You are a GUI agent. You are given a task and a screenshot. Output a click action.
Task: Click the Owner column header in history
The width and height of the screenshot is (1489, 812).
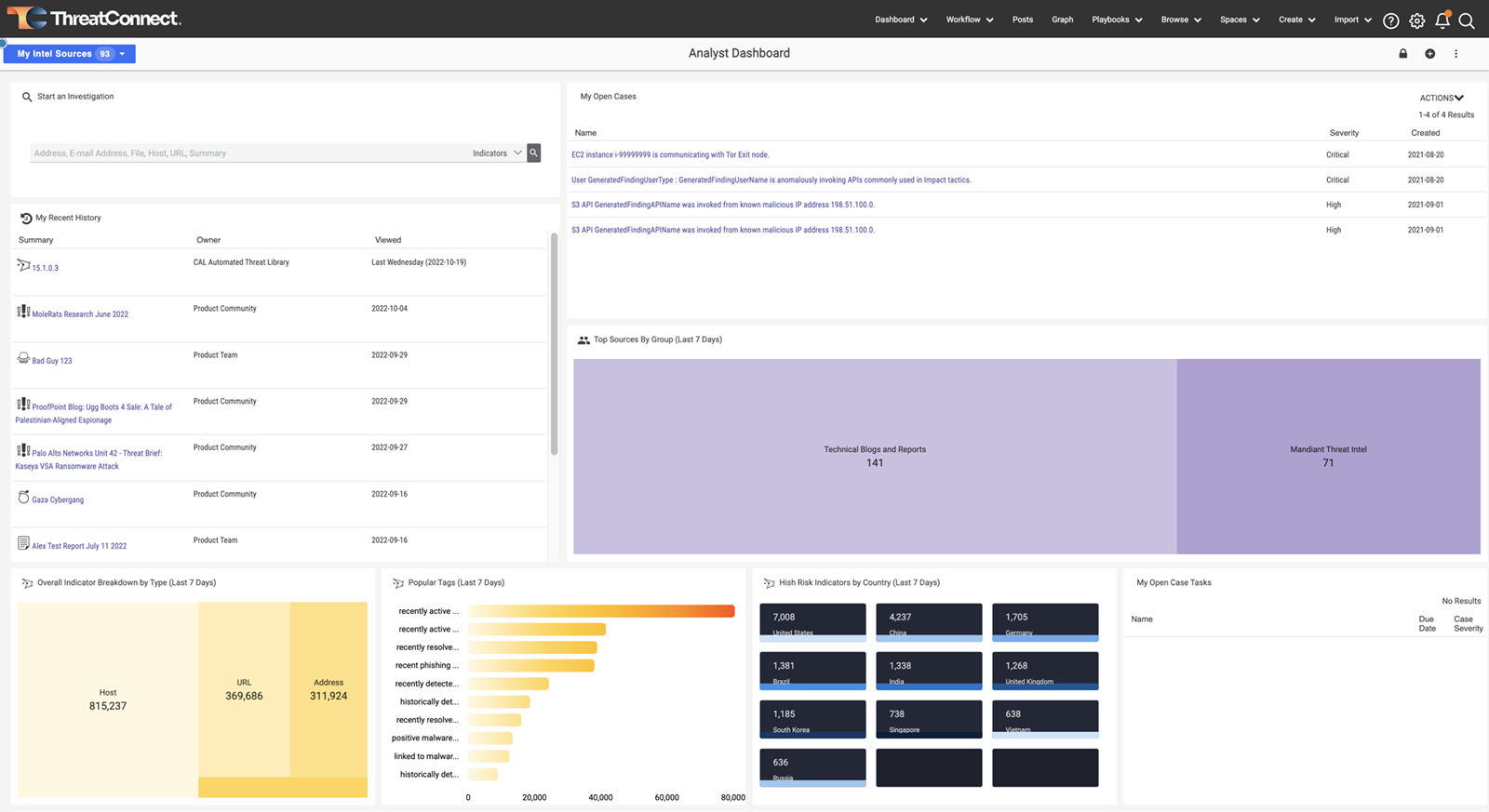[208, 240]
